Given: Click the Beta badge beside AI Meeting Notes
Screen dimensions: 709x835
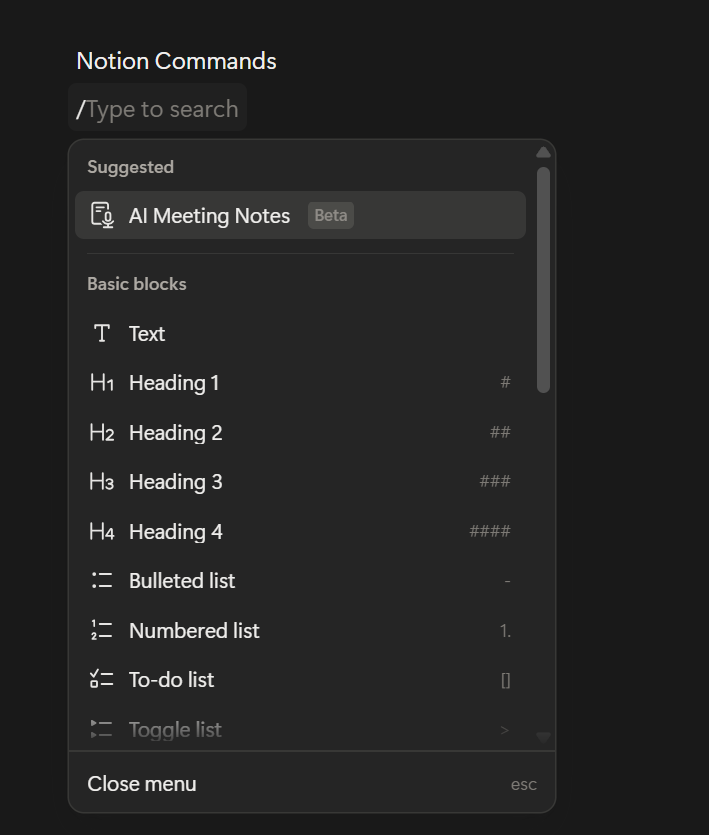Looking at the screenshot, I should tap(331, 216).
